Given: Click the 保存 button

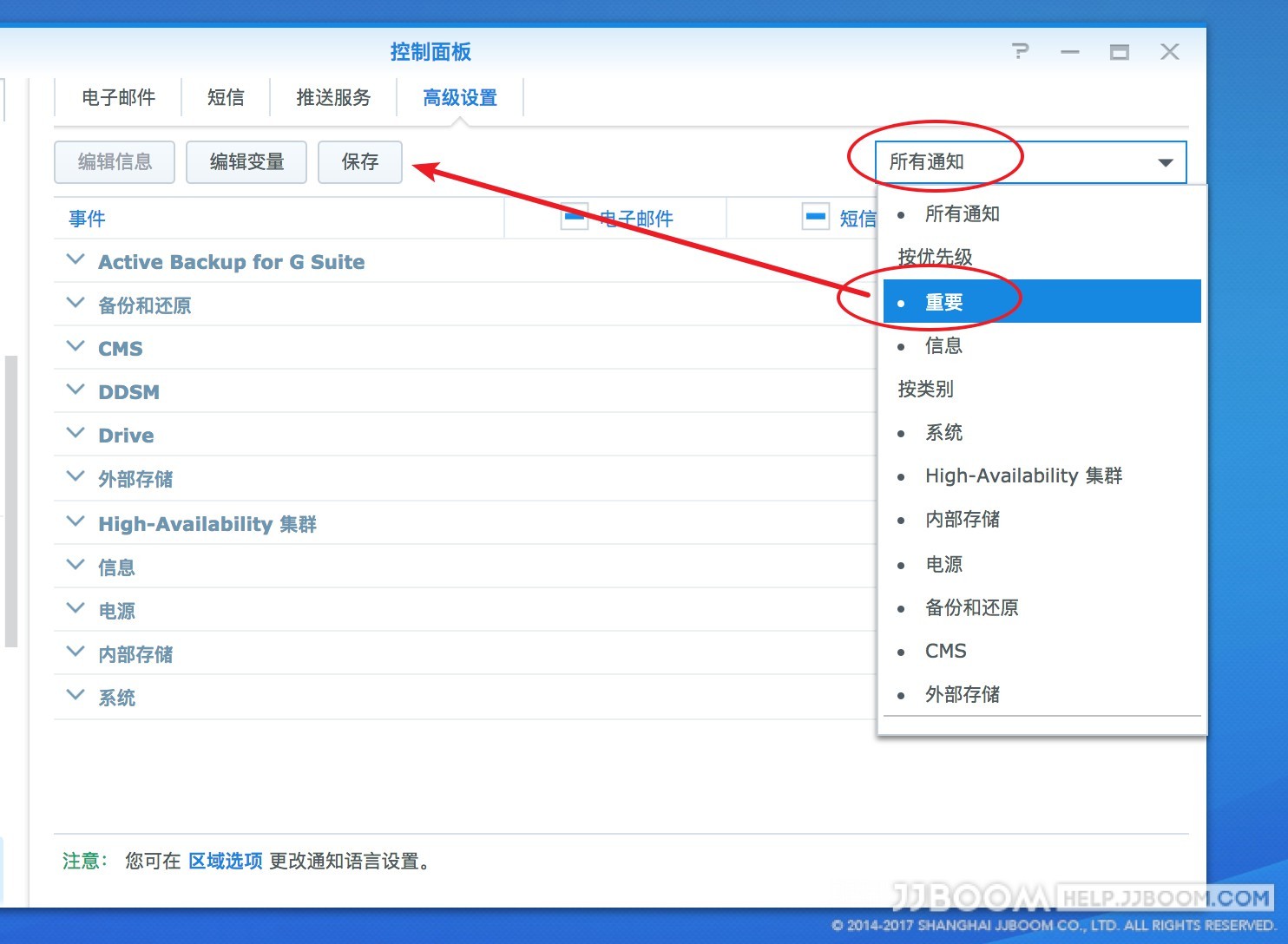Looking at the screenshot, I should tap(360, 162).
